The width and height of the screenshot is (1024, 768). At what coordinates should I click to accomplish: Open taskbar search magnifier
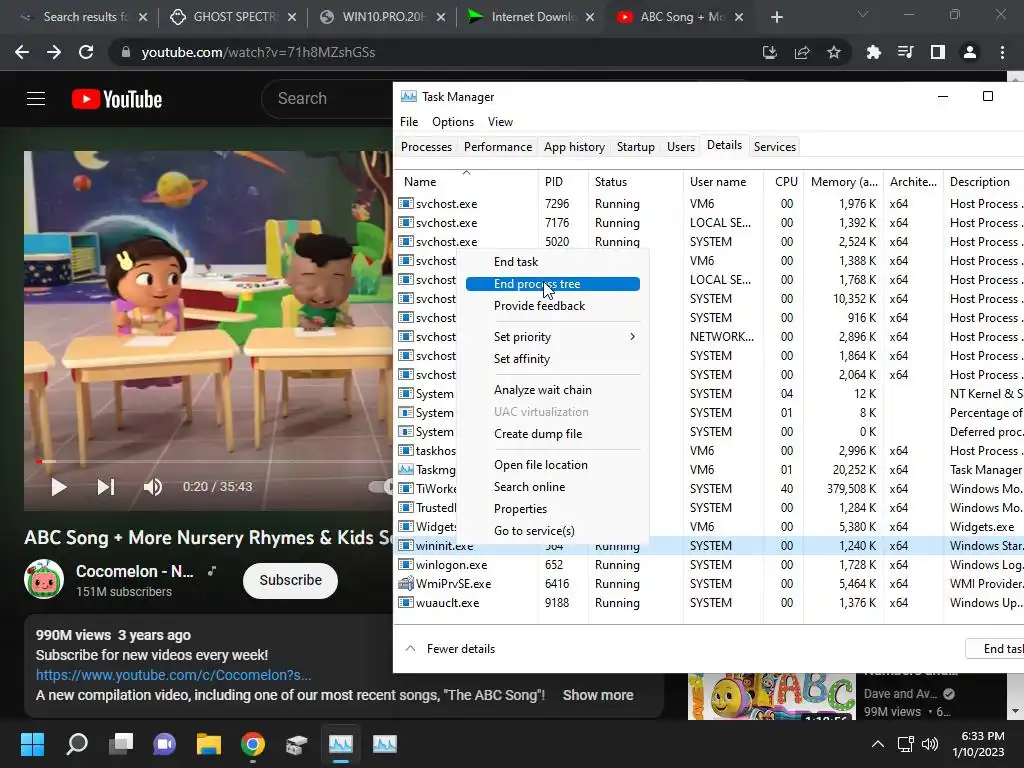pos(77,744)
